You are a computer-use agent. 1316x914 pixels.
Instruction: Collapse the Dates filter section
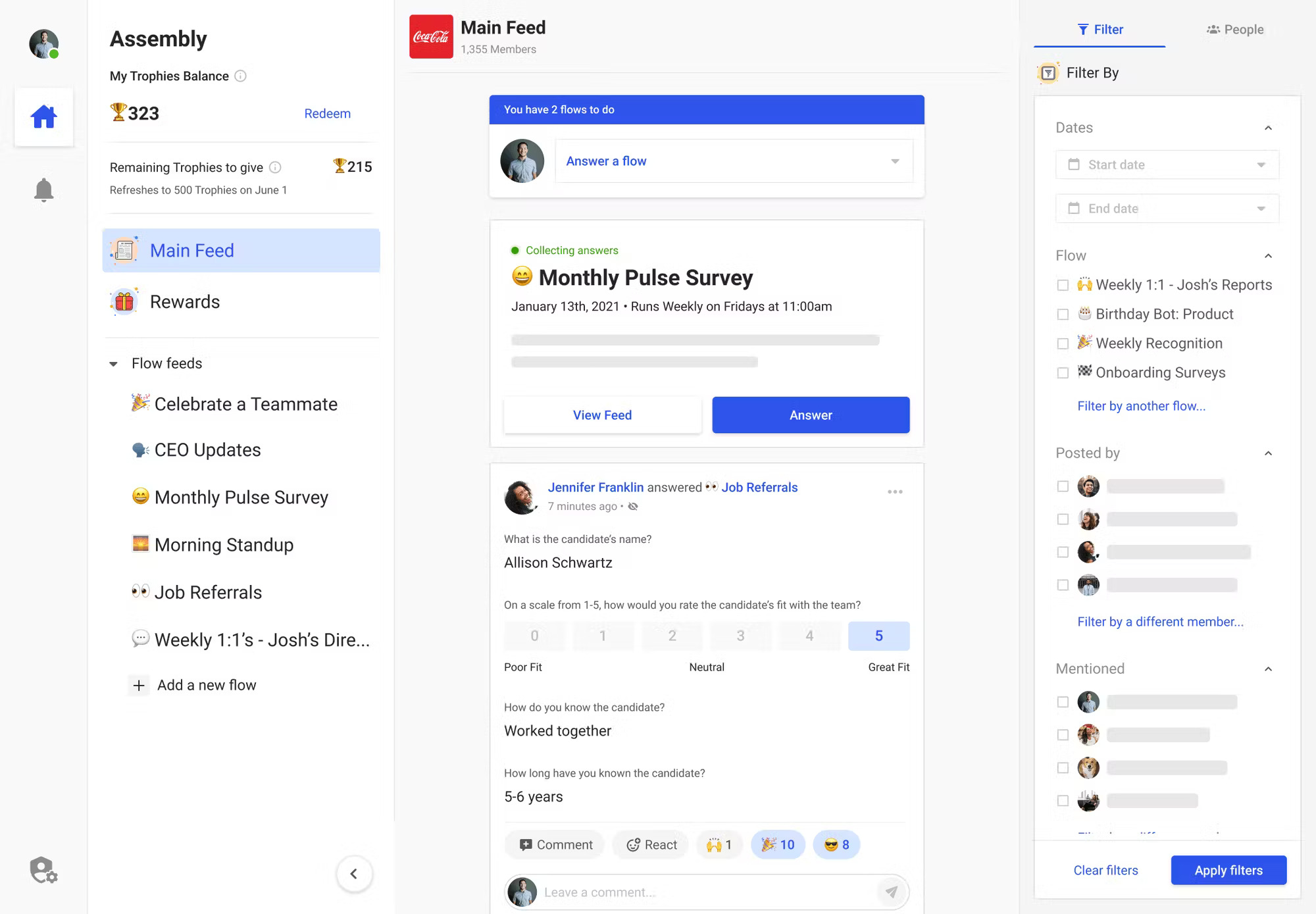(1269, 127)
